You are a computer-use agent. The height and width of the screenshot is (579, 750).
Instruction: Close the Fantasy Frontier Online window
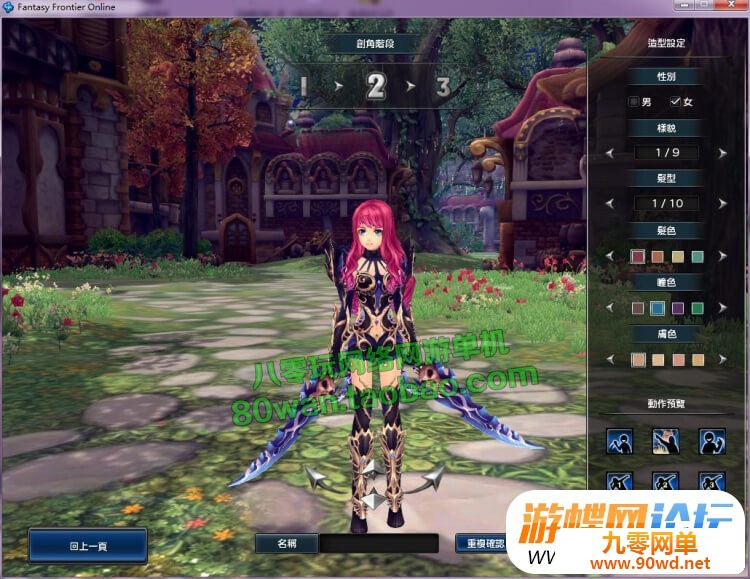(x=731, y=5)
